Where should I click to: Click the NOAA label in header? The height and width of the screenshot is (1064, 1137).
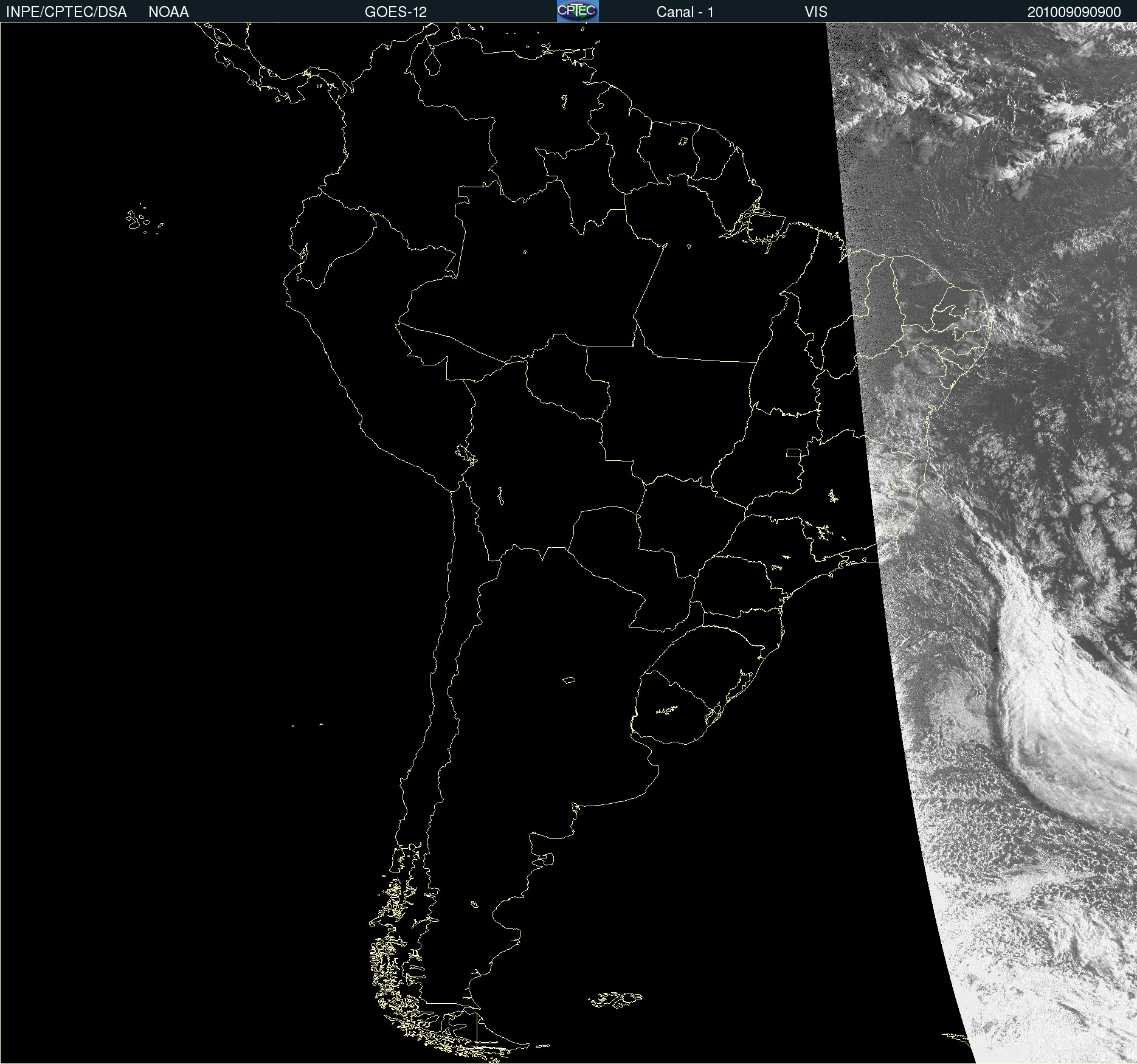click(168, 12)
